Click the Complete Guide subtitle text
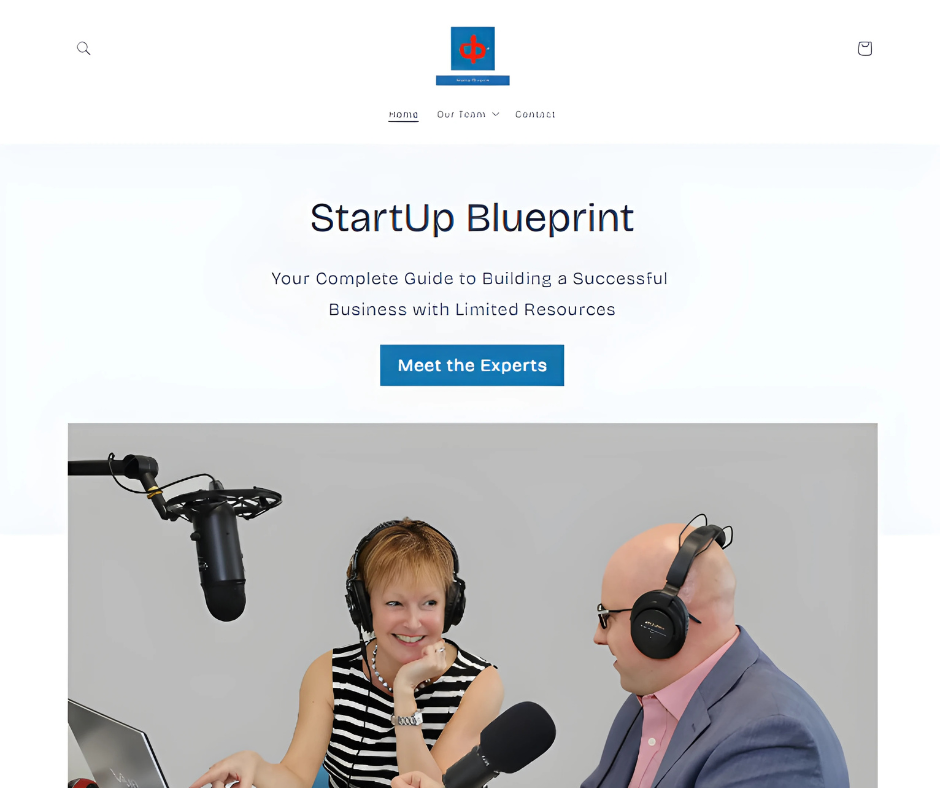This screenshot has height=788, width=940. pyautogui.click(x=469, y=294)
